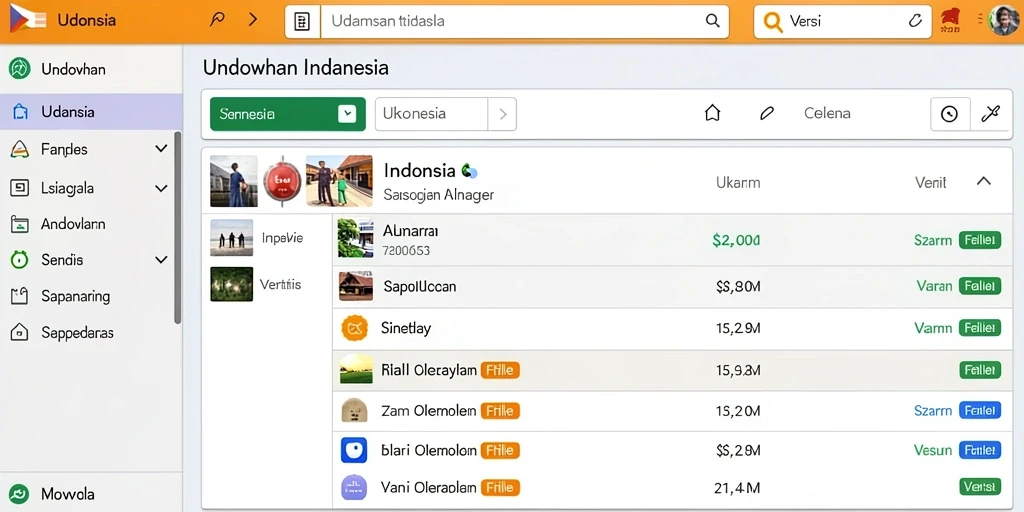Click the orange magnifier in Versi box
1024x512 pixels.
(773, 22)
